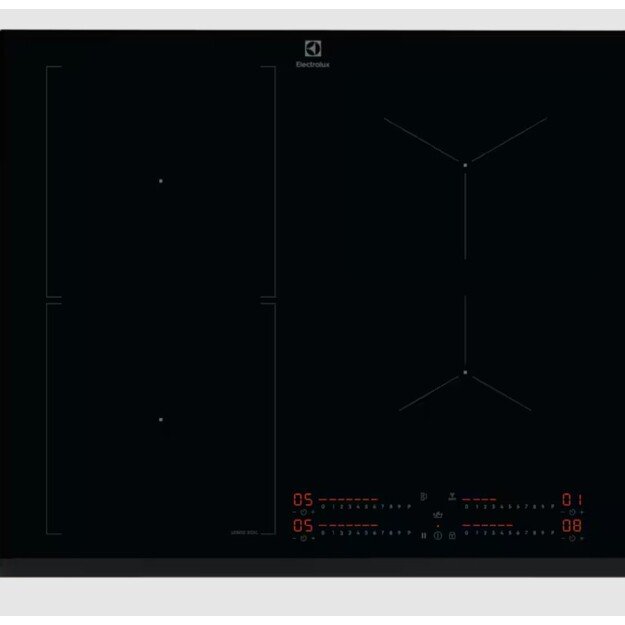Viewport: 625px width, 625px height.
Task: Tap timer clock icon under display 08
Action: point(572,538)
